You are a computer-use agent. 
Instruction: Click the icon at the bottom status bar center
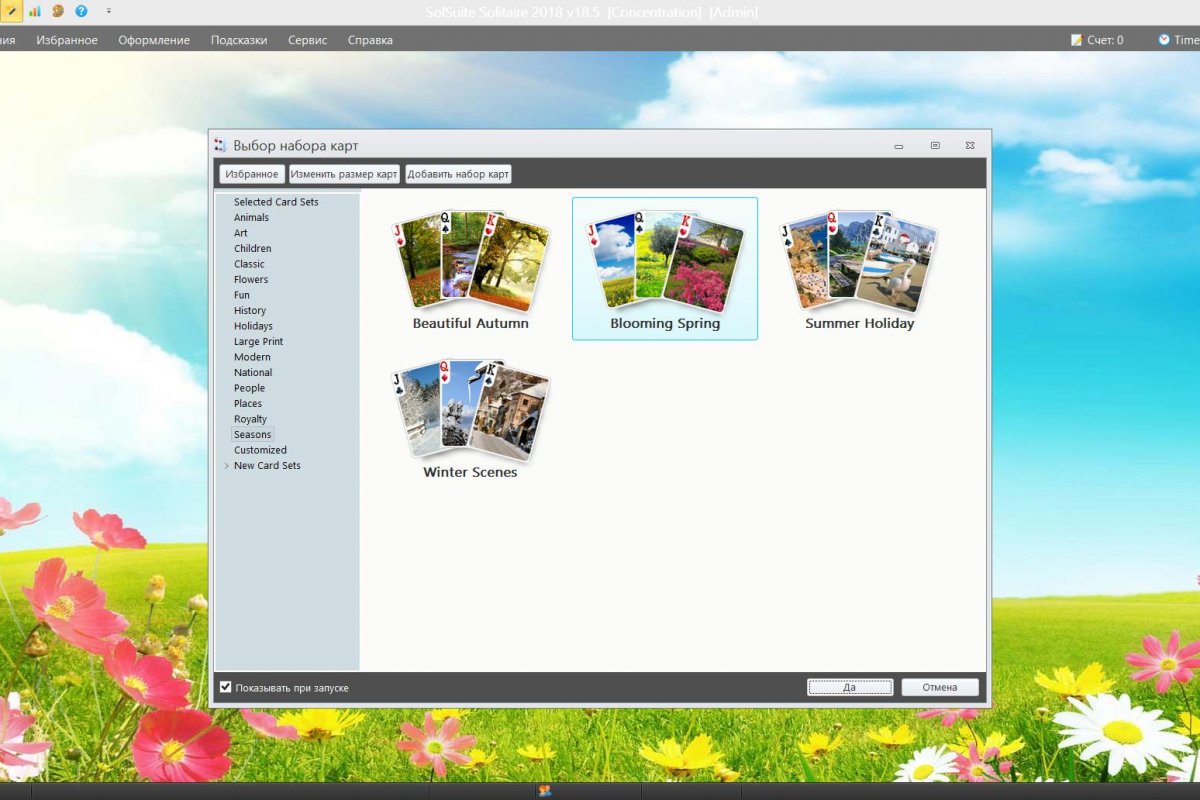[544, 791]
